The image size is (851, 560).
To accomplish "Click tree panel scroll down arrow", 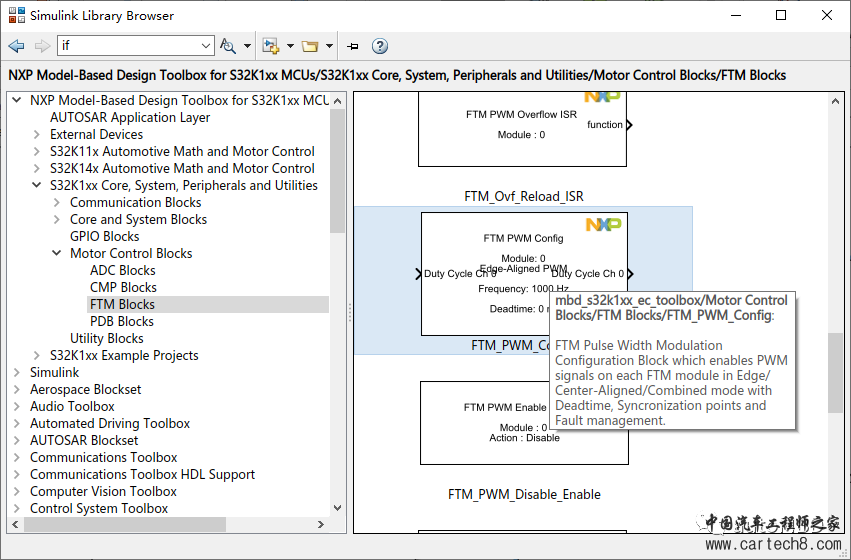I will (x=338, y=508).
